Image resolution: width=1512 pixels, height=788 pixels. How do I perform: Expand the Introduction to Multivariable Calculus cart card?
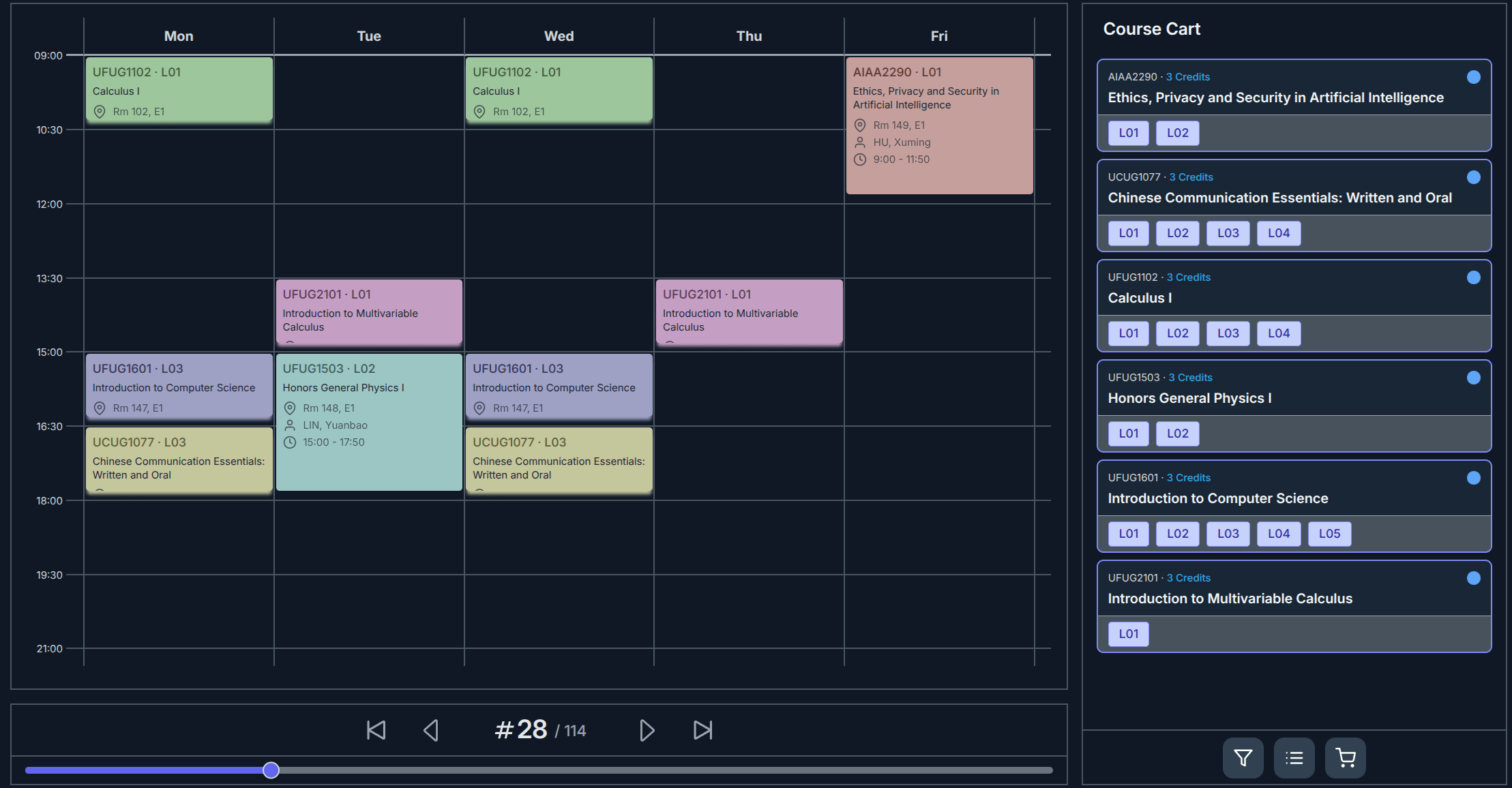(1229, 598)
